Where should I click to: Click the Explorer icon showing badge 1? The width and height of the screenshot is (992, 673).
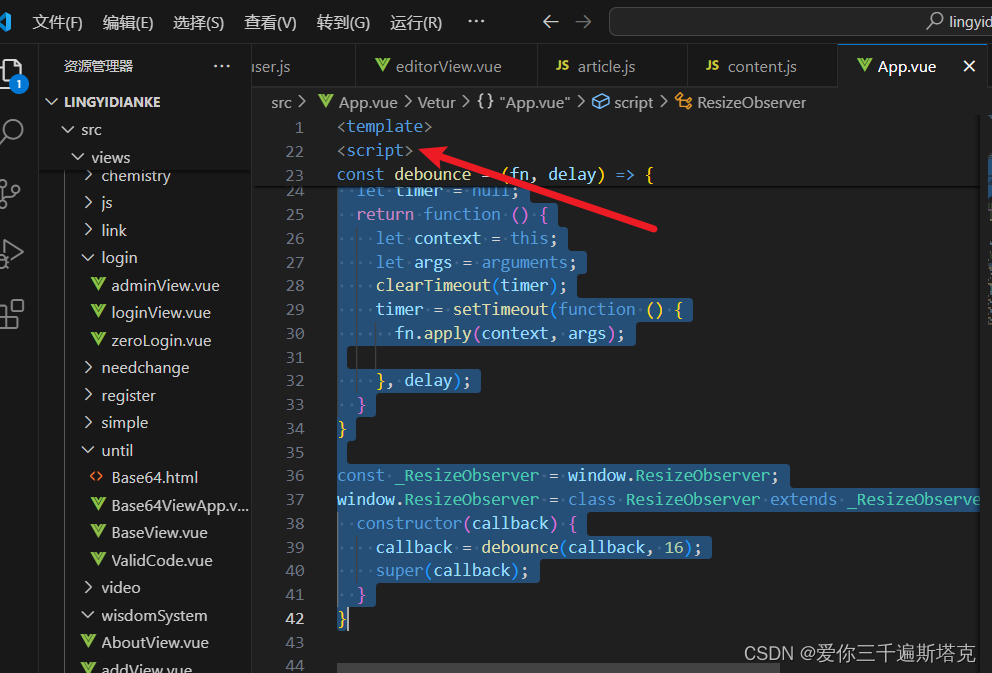13,72
